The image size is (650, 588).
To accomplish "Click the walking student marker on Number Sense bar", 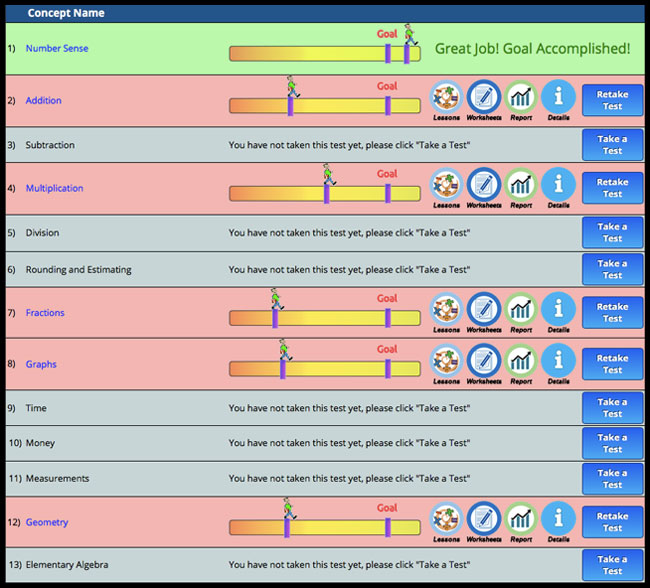I will [x=410, y=34].
